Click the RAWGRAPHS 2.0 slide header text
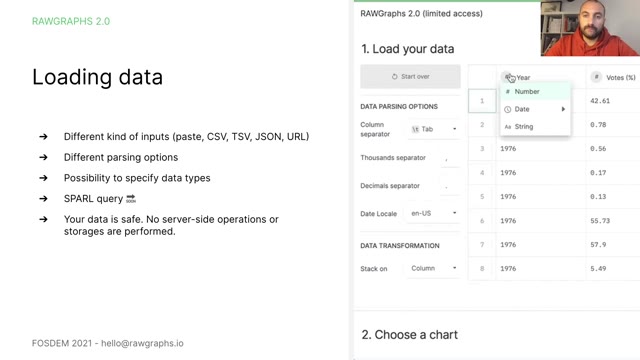Image resolution: width=640 pixels, height=360 pixels. (71, 21)
